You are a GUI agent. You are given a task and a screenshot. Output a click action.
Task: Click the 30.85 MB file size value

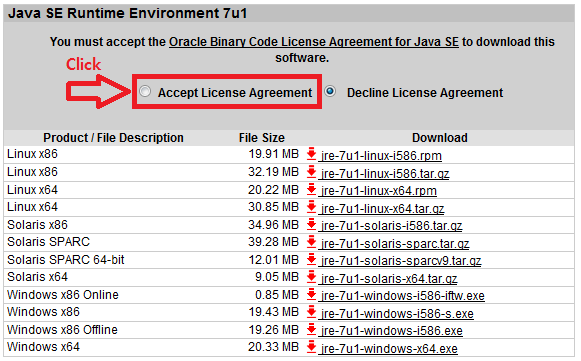tap(273, 207)
